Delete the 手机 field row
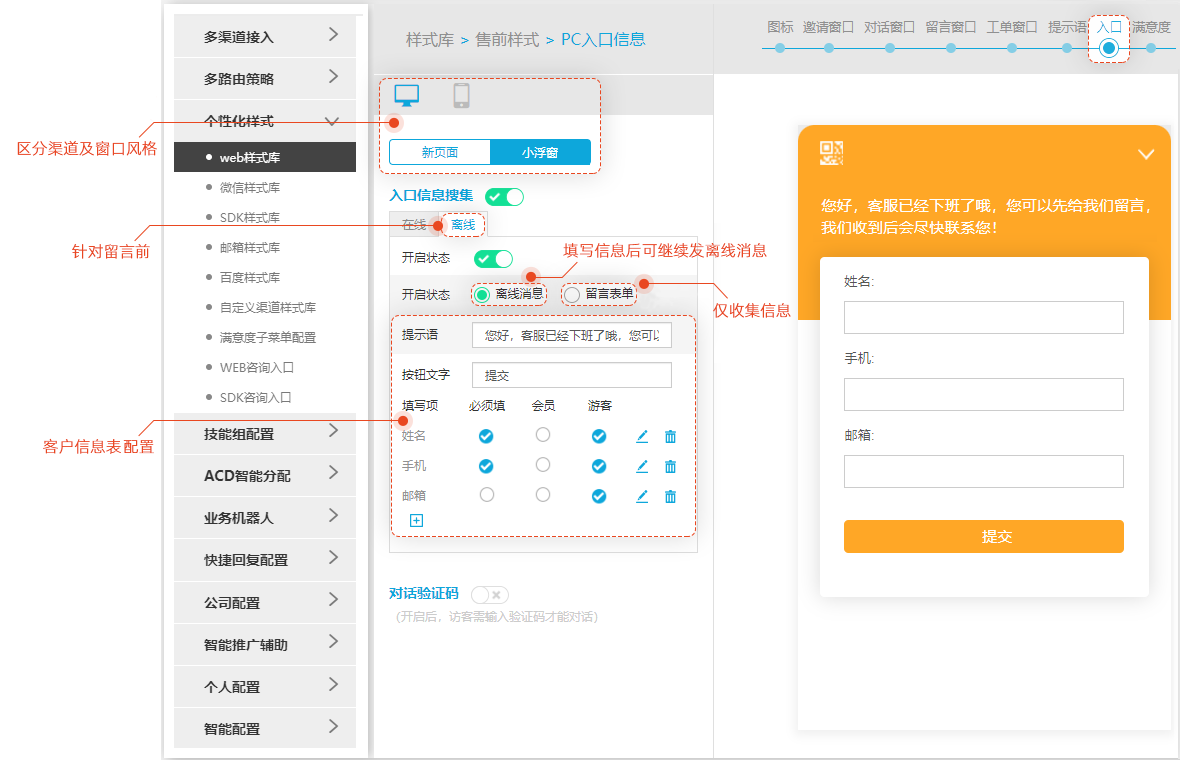Viewport: 1180px width, 760px height. [670, 466]
